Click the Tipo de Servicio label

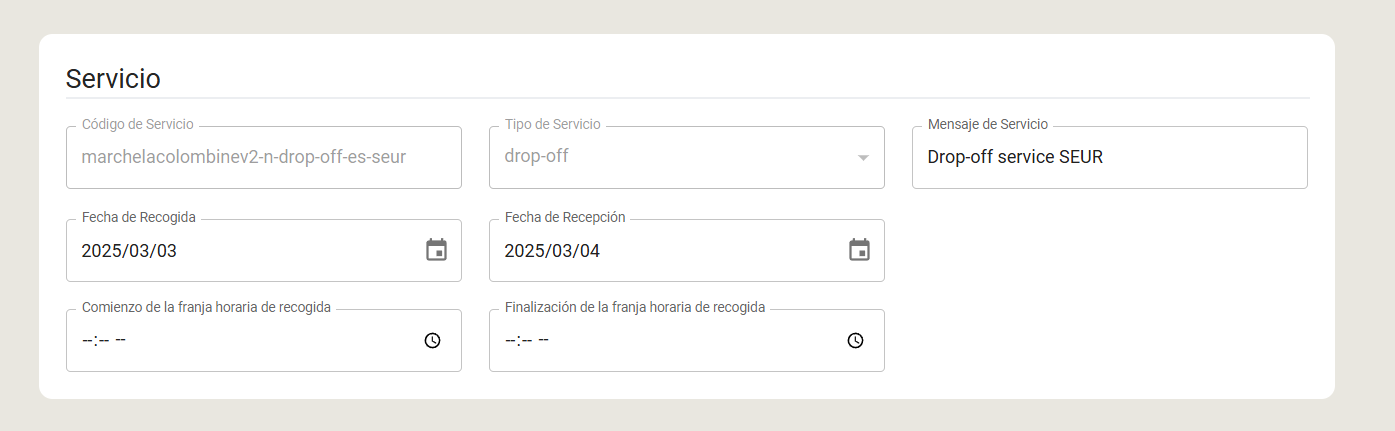click(x=553, y=124)
